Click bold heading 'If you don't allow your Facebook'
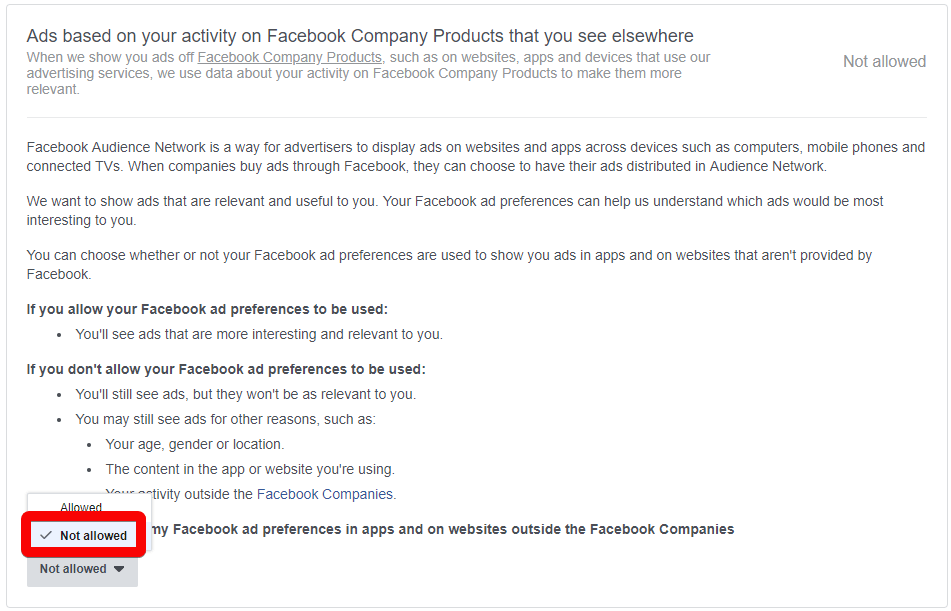Viewport: 951px width, 611px height. [x=226, y=370]
